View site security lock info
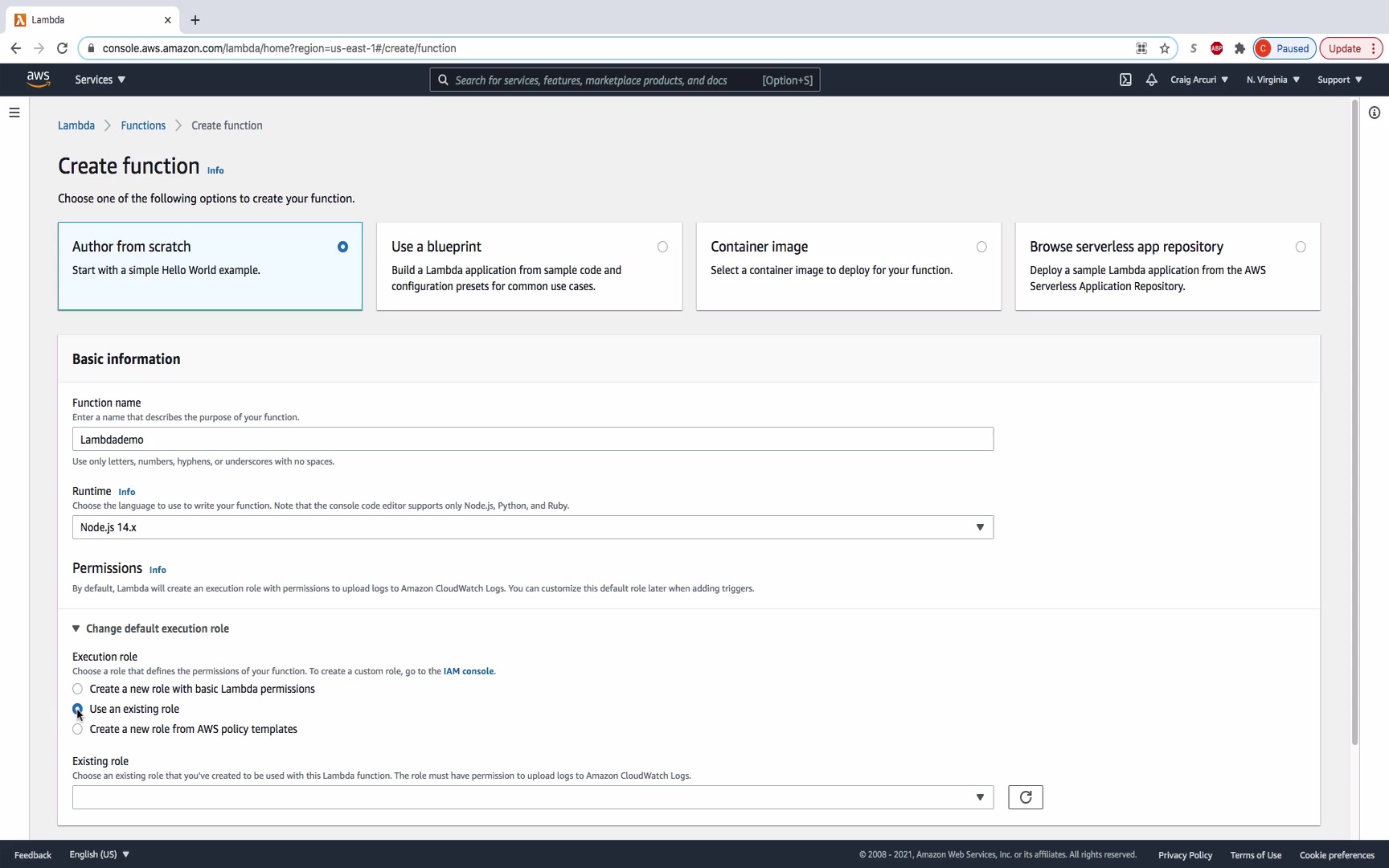The width and height of the screenshot is (1389, 868). [x=91, y=48]
